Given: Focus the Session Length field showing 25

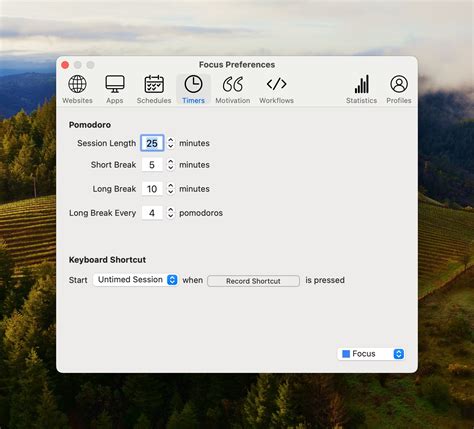Looking at the screenshot, I should tap(152, 143).
